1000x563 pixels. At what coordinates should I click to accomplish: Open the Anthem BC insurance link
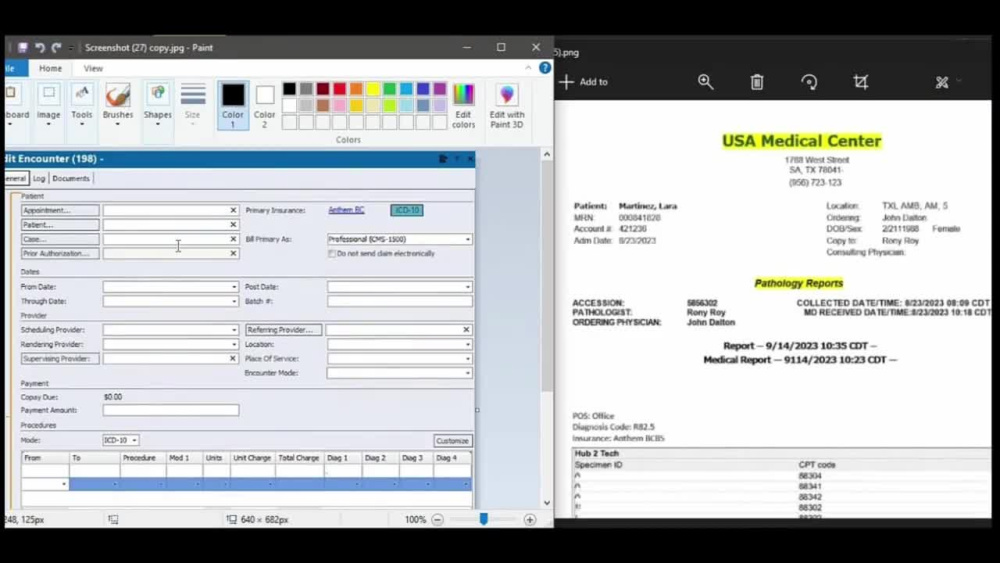click(346, 210)
